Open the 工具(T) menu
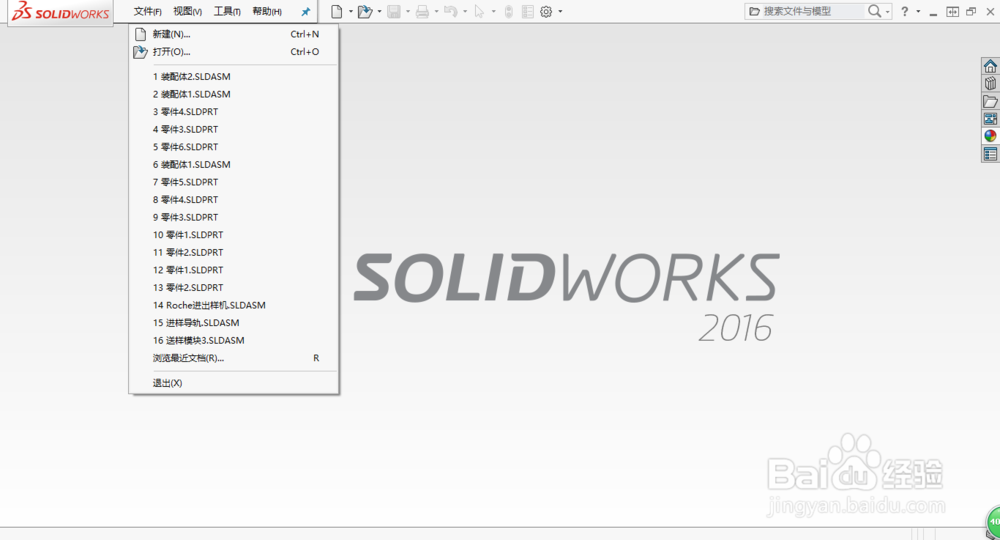Image resolution: width=1000 pixels, height=540 pixels. tap(227, 11)
